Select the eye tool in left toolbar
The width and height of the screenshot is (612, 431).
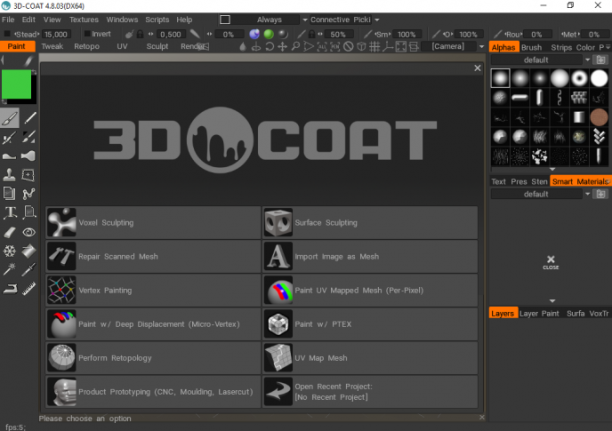[x=29, y=232]
